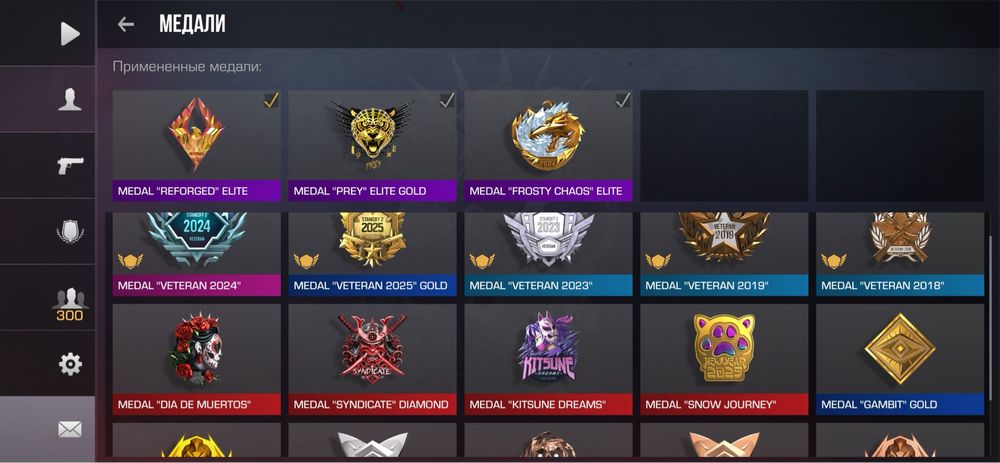Select the Medal "Veteran 2025" Gold tile

tap(372, 254)
